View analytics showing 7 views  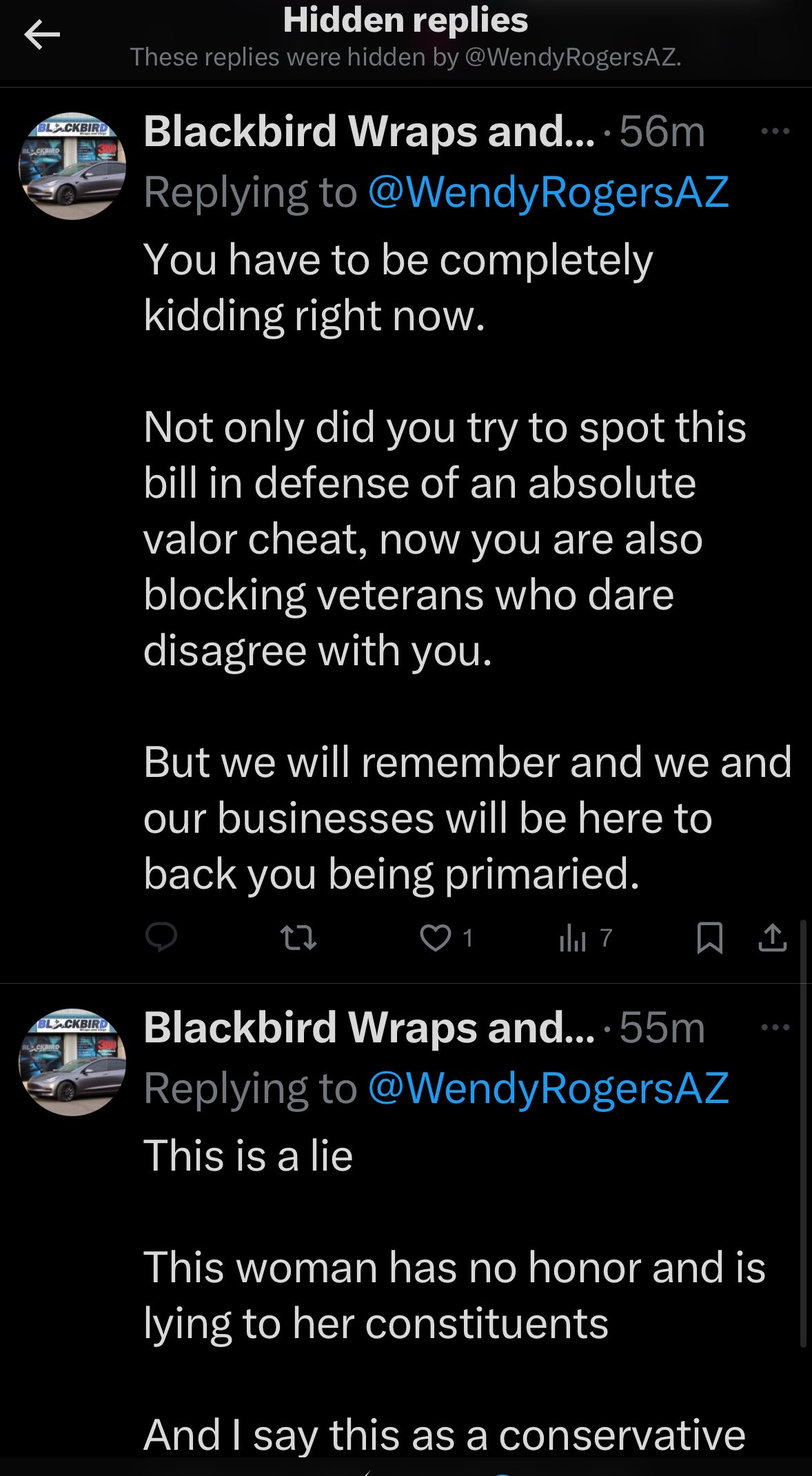(585, 938)
